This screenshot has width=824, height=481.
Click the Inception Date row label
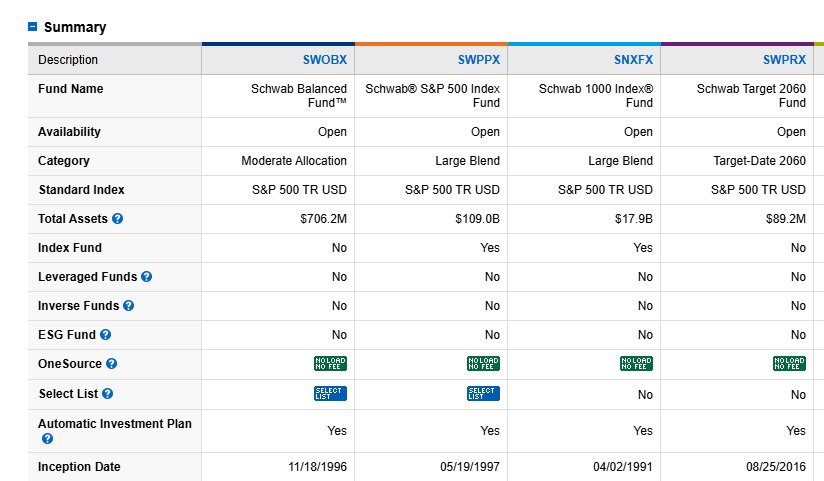[79, 467]
